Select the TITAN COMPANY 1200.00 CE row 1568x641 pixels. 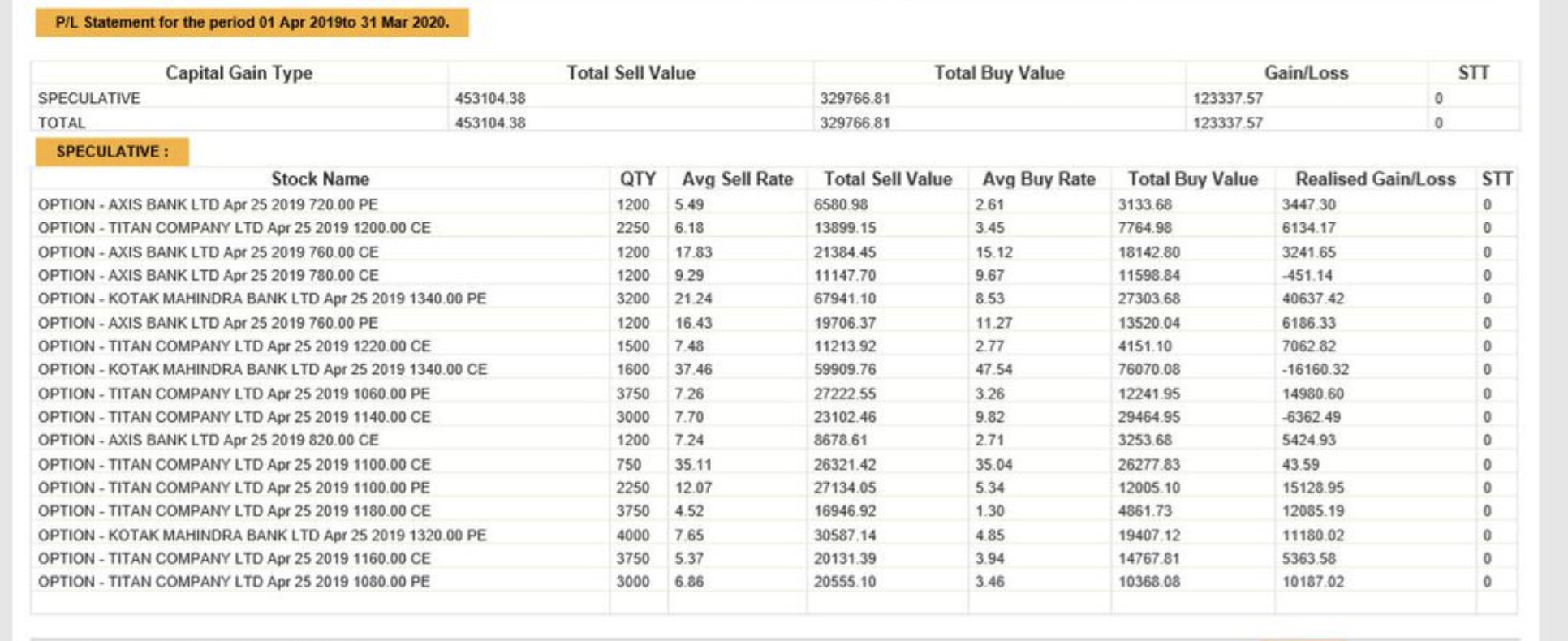click(234, 228)
